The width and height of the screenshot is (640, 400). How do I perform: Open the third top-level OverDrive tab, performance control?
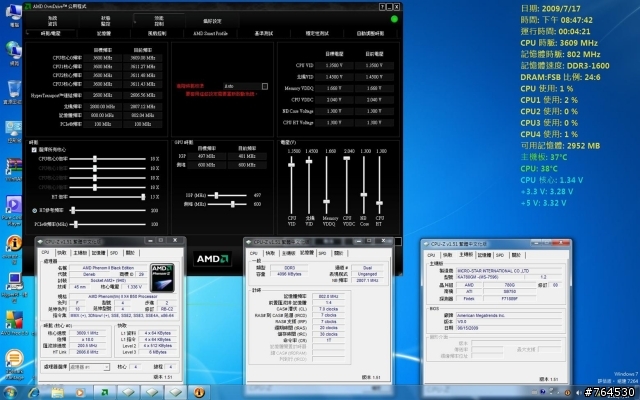pos(159,20)
